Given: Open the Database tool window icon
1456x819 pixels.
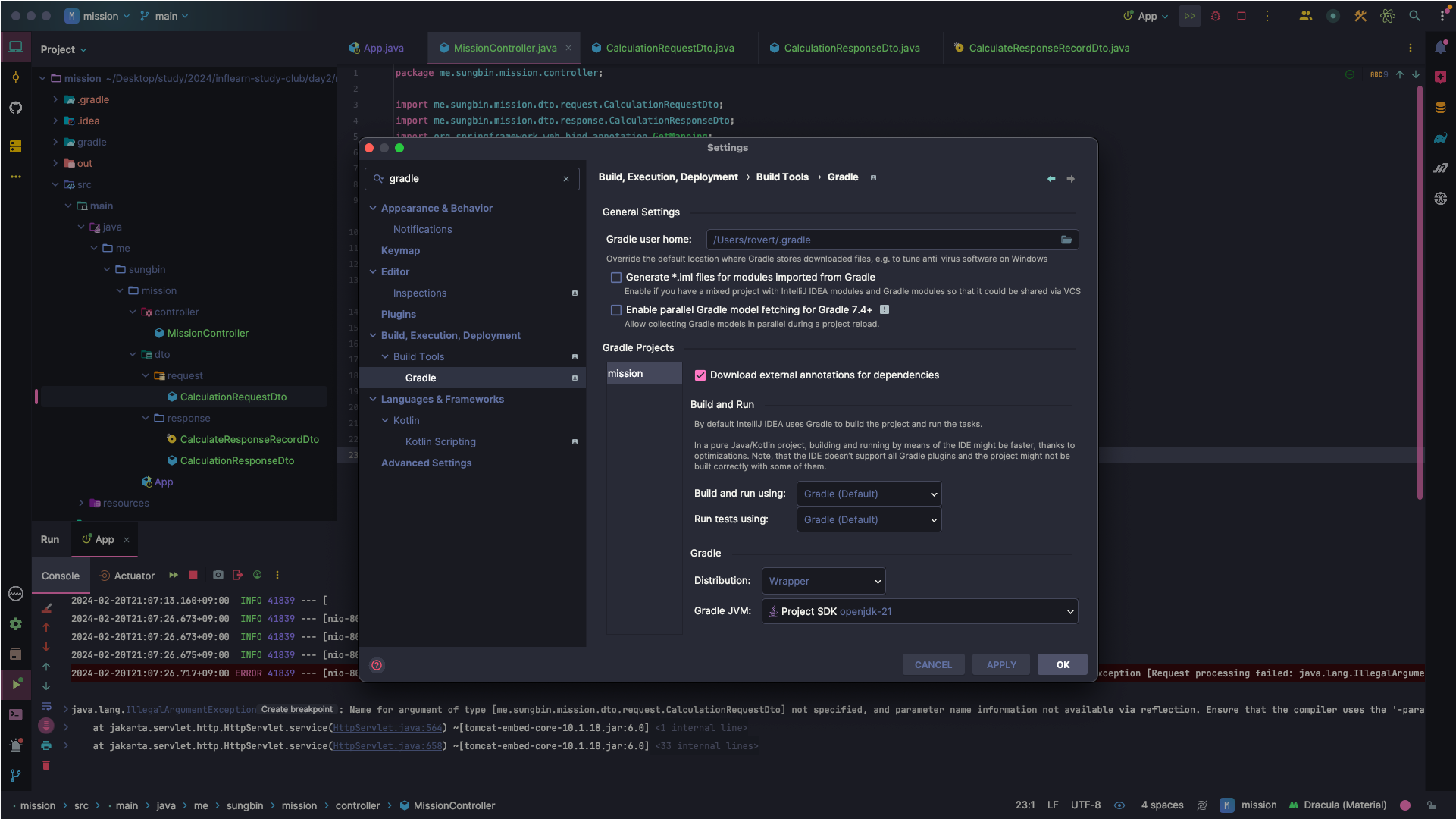Looking at the screenshot, I should coord(1440,108).
